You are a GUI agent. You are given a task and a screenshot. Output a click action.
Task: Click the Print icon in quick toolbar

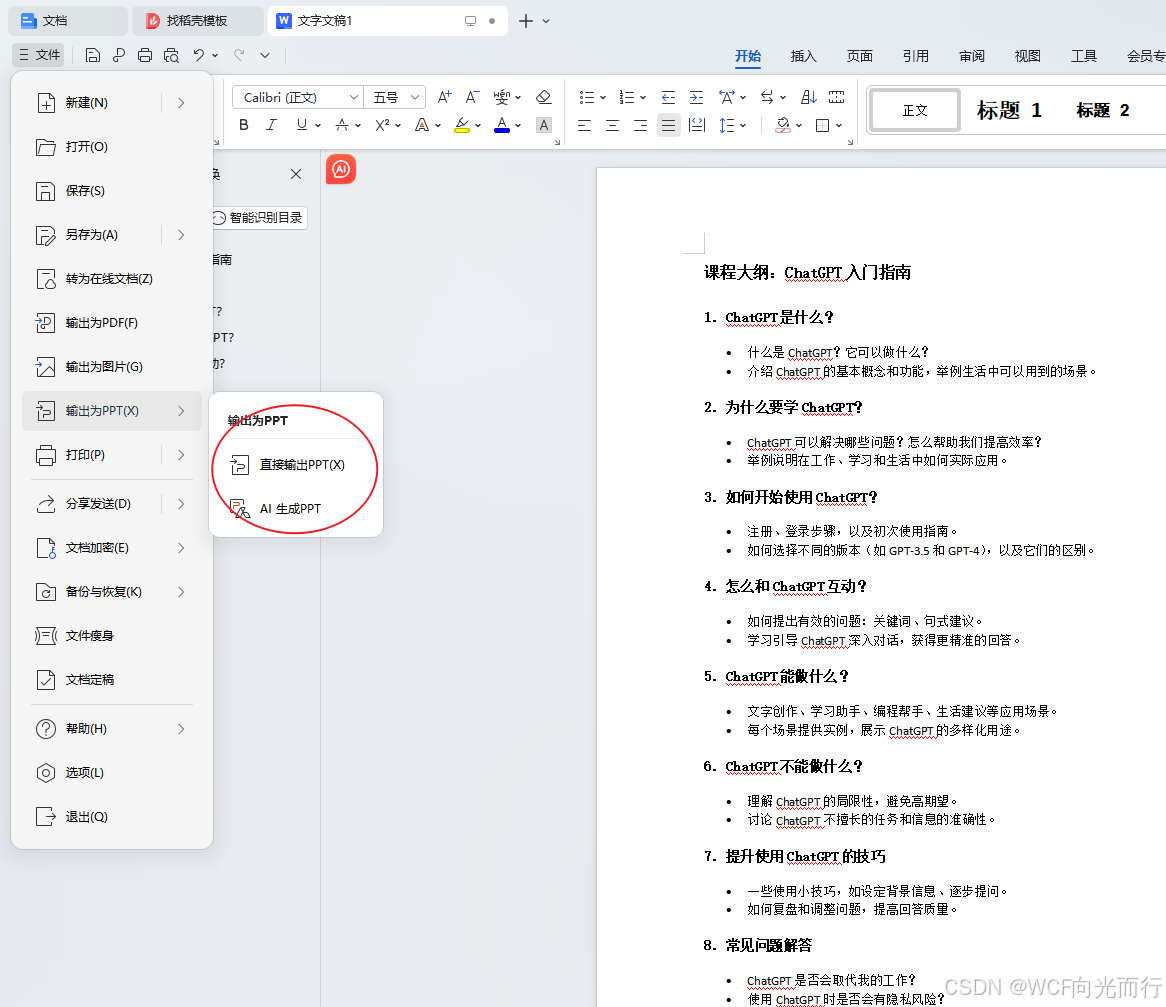[145, 55]
